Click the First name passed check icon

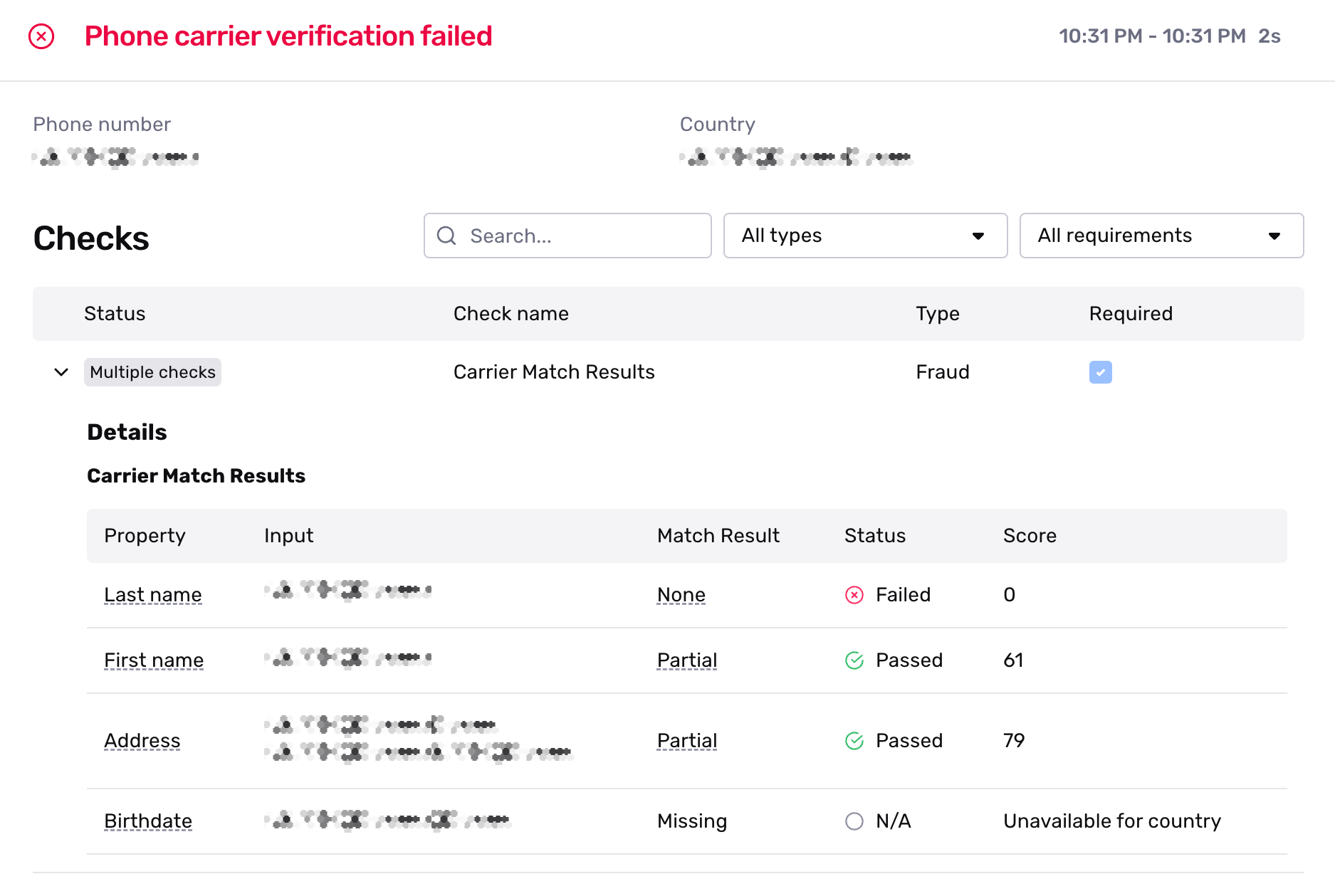(854, 660)
